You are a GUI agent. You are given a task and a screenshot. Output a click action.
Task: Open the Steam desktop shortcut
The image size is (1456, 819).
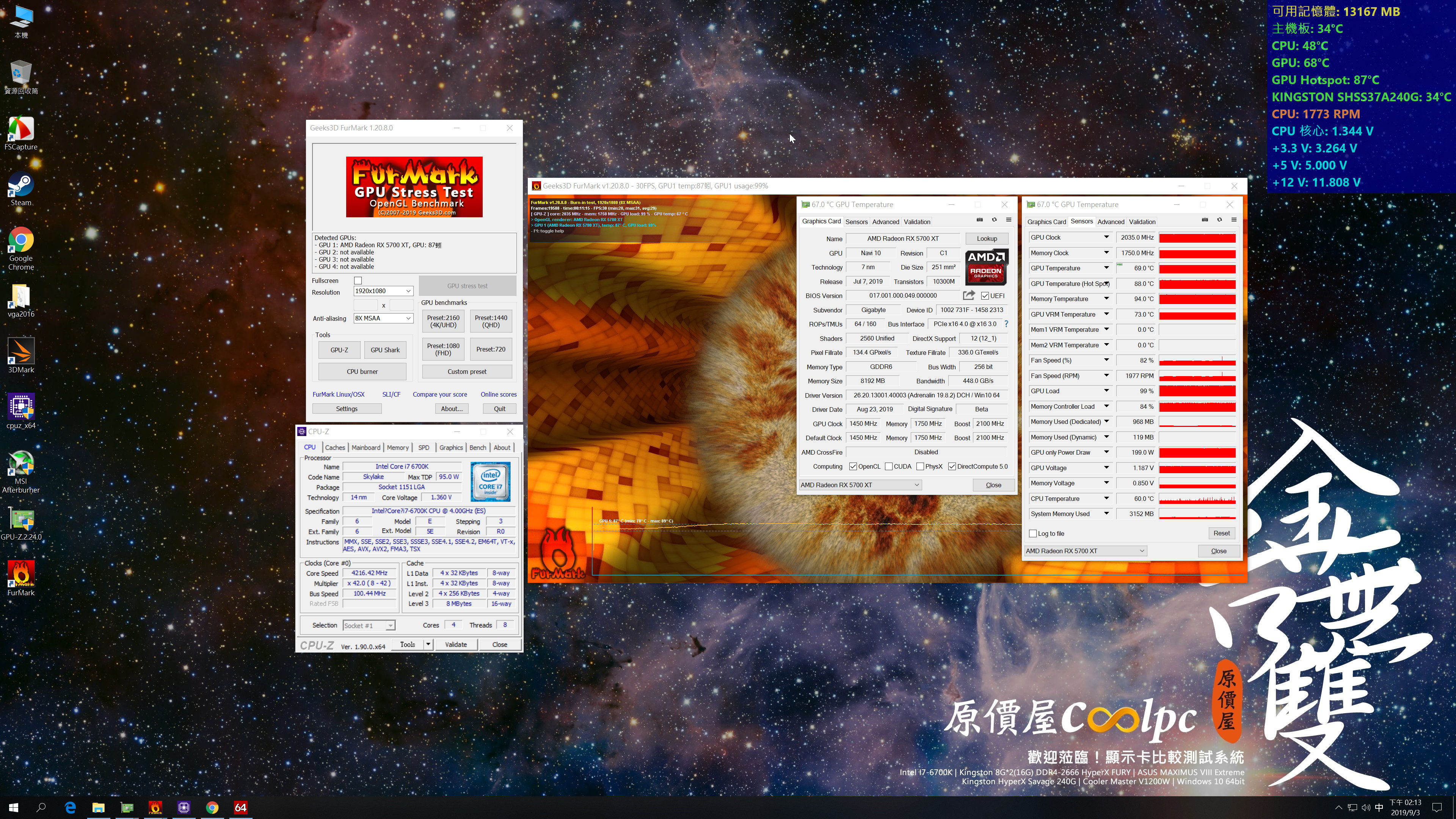point(21,189)
